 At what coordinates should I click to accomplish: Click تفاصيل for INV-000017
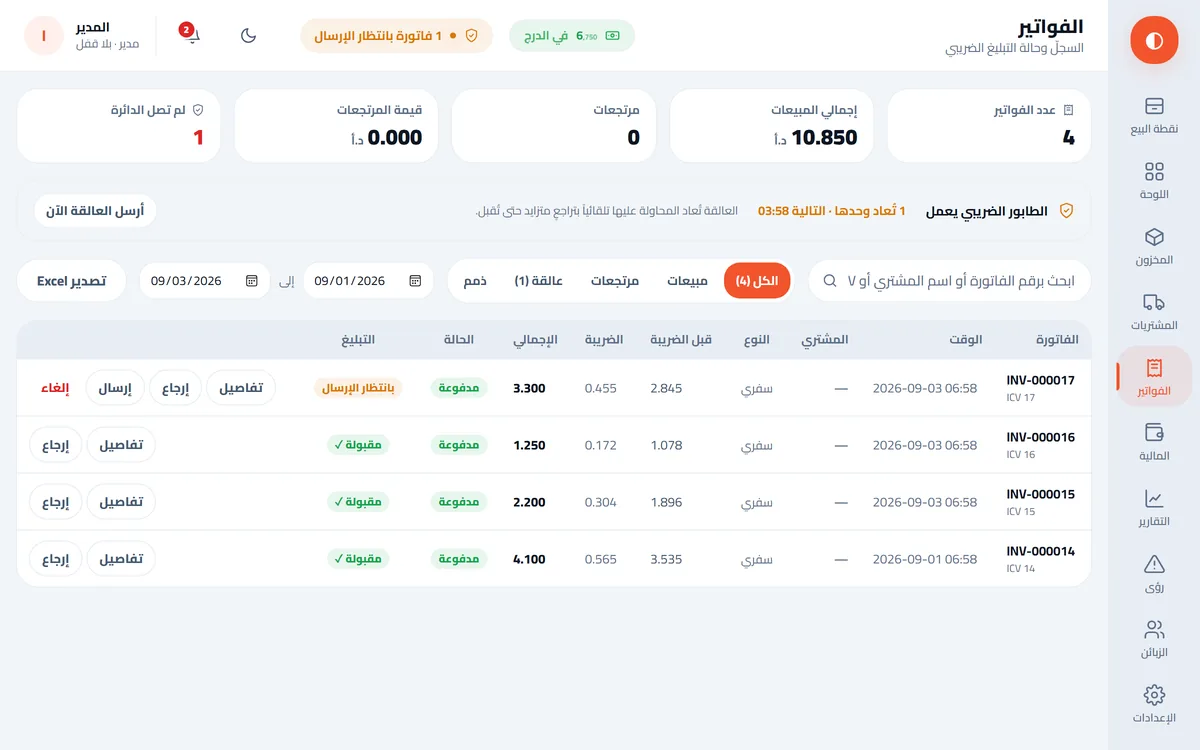241,388
